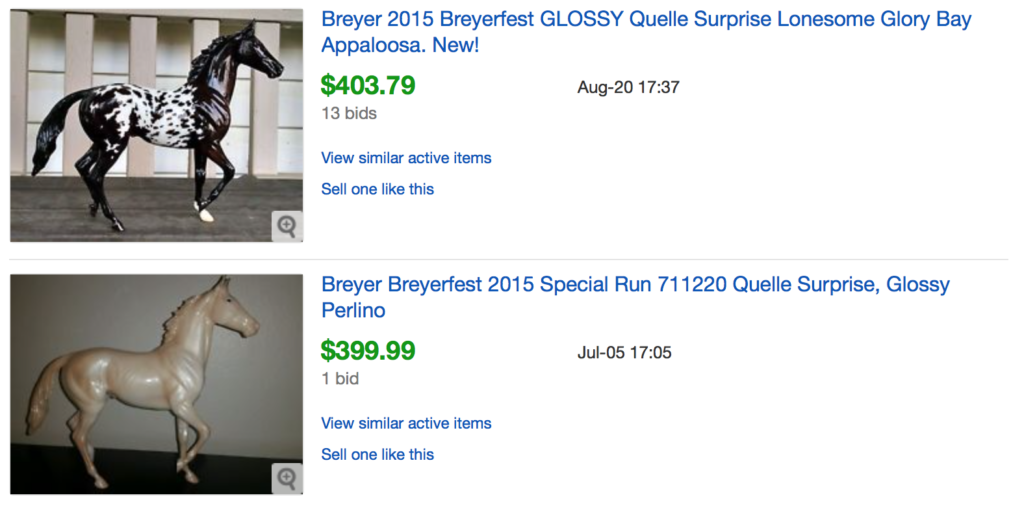Screen dimensions: 1024x506
Task: Click "Sell one like this" under the $399.99 listing
Action: click(x=377, y=454)
